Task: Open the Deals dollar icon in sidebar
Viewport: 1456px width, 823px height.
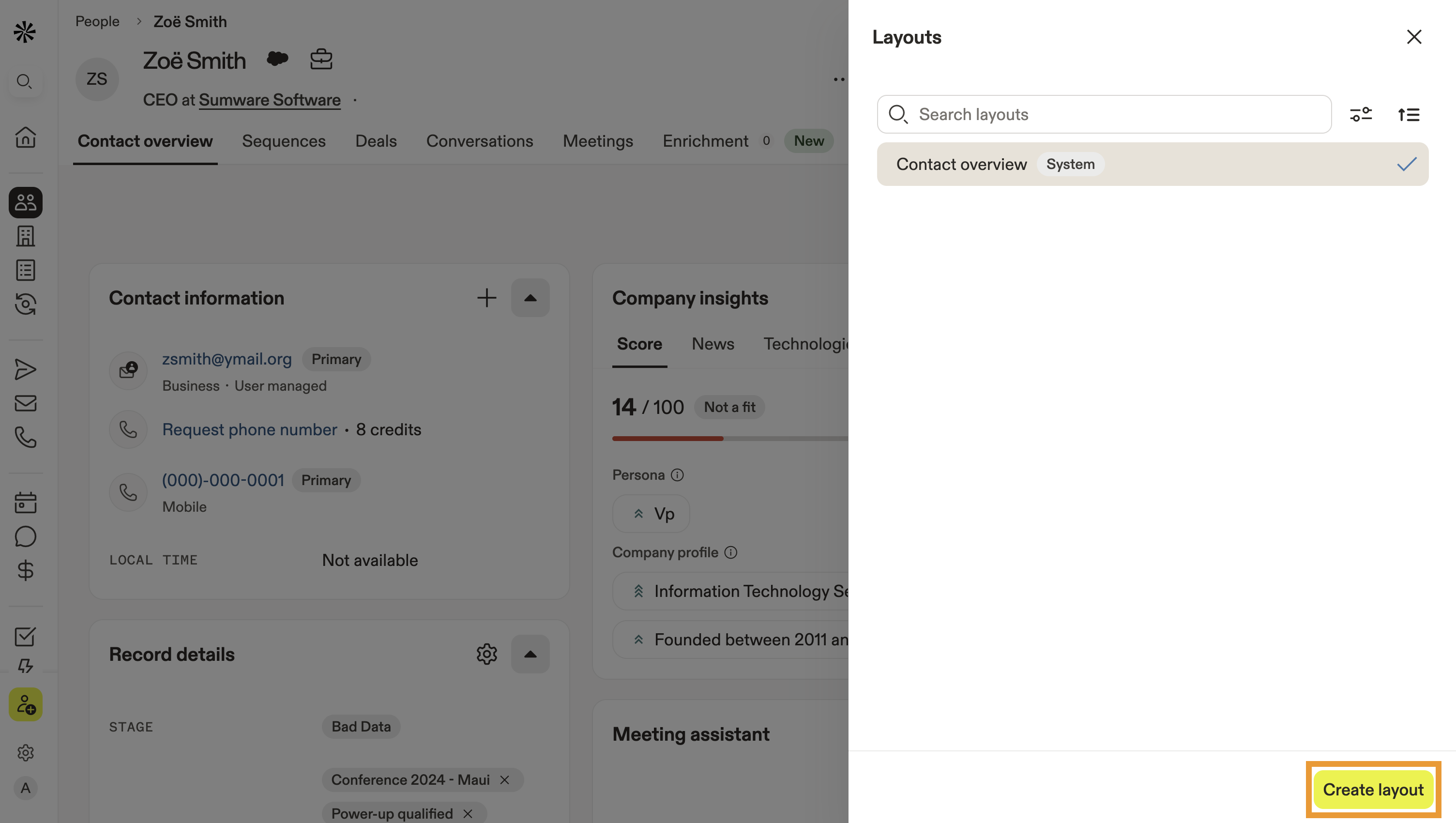Action: pyautogui.click(x=26, y=570)
